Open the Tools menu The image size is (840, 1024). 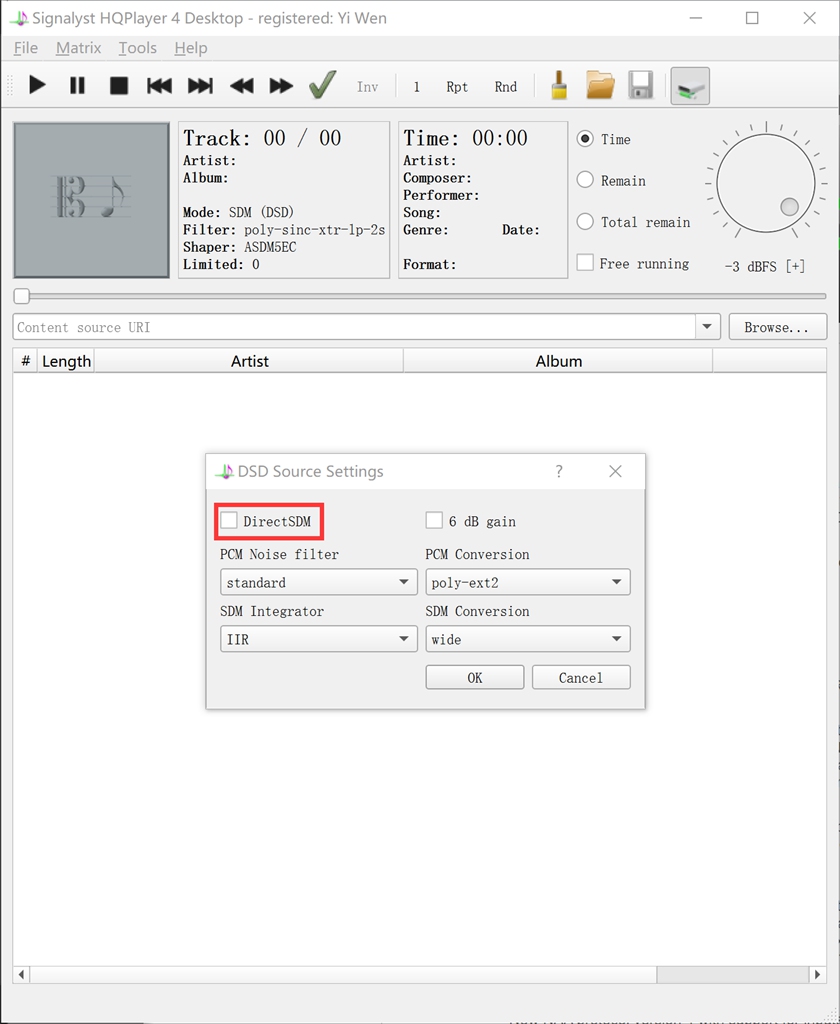[x=137, y=48]
